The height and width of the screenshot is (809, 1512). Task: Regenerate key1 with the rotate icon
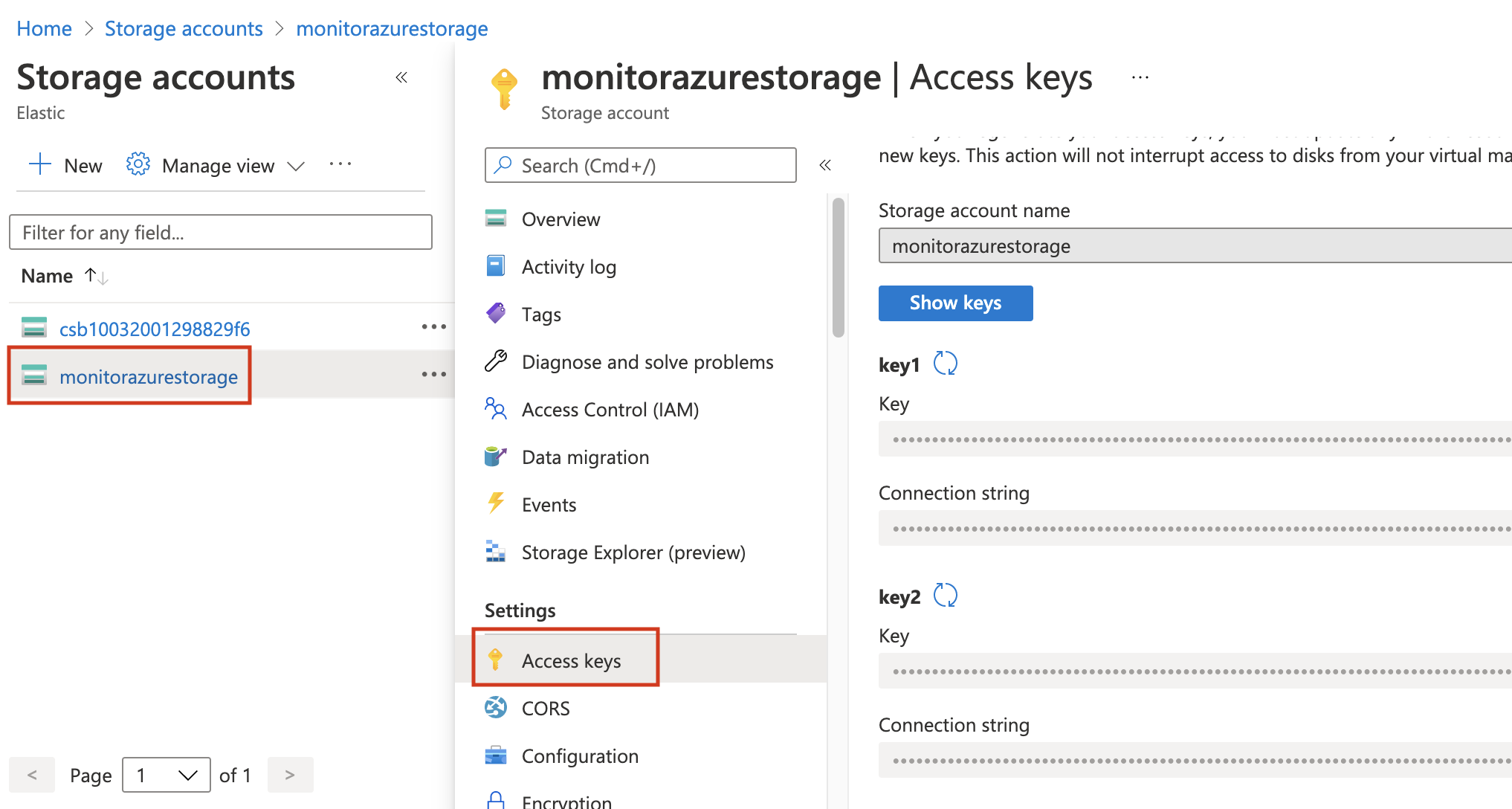946,364
